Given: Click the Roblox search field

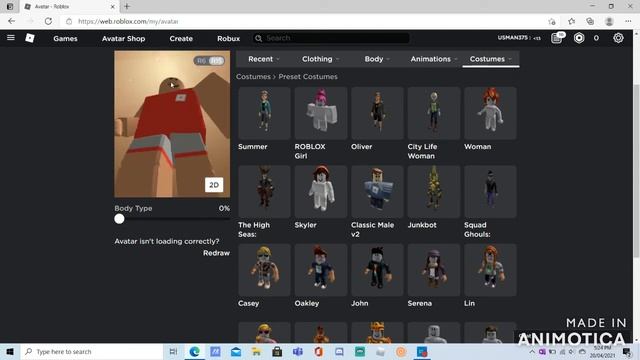Looking at the screenshot, I should click(331, 38).
